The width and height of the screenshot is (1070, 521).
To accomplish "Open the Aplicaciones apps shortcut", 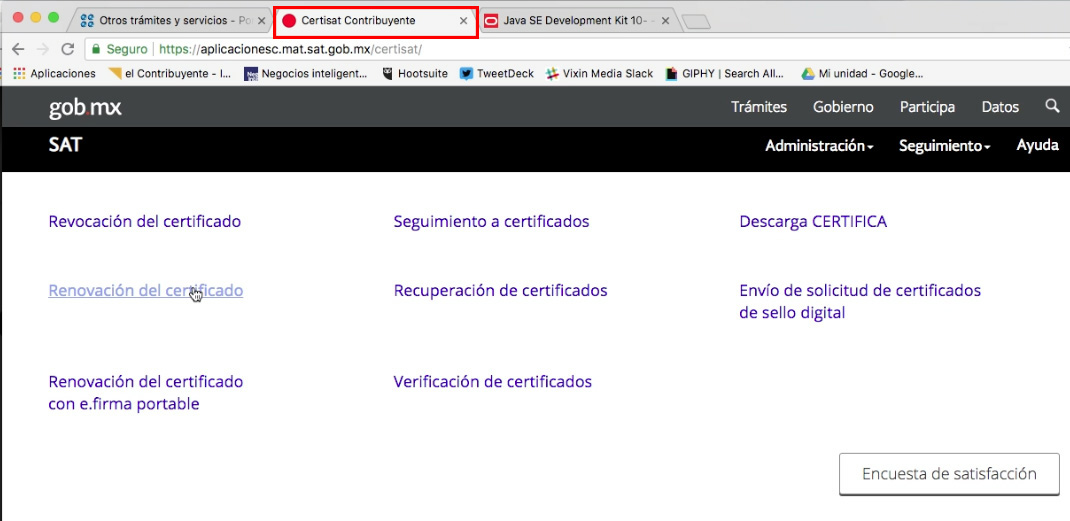I will tap(54, 73).
